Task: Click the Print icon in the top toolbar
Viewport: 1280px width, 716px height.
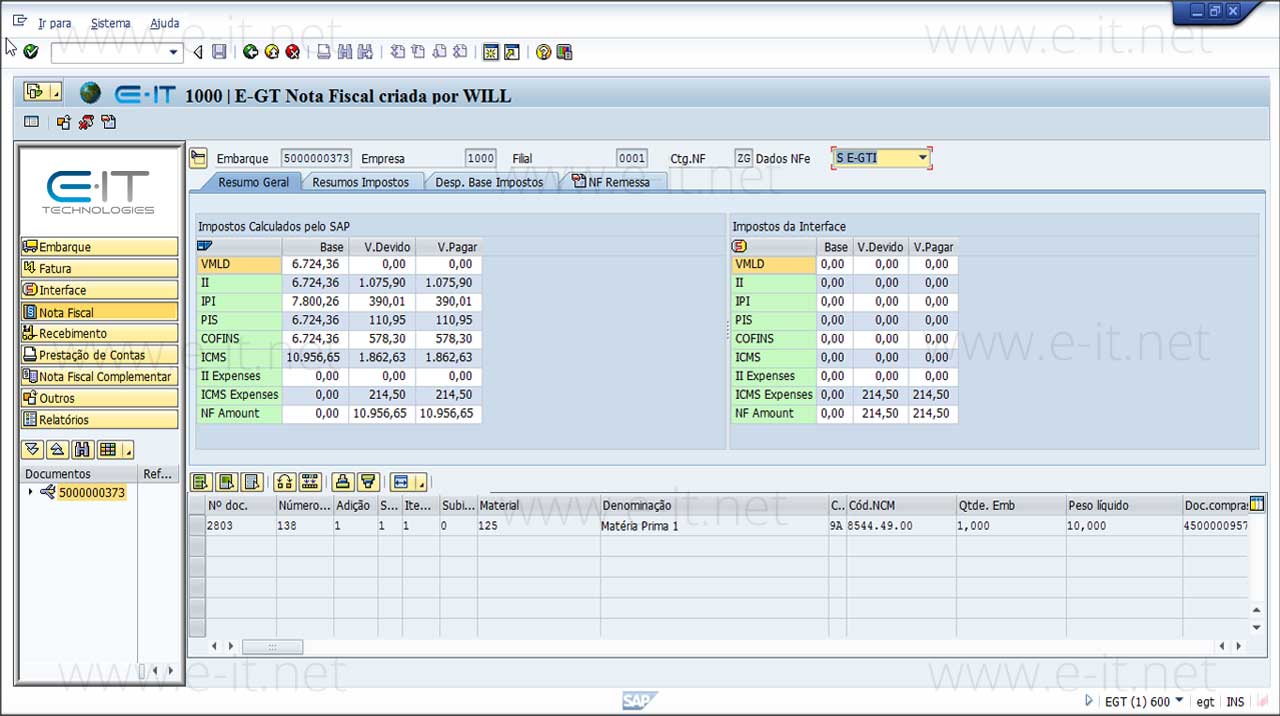Action: pos(324,52)
